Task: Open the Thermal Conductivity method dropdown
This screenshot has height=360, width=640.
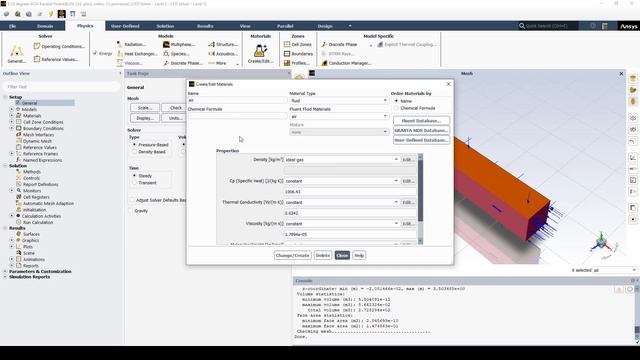Action: (341, 202)
